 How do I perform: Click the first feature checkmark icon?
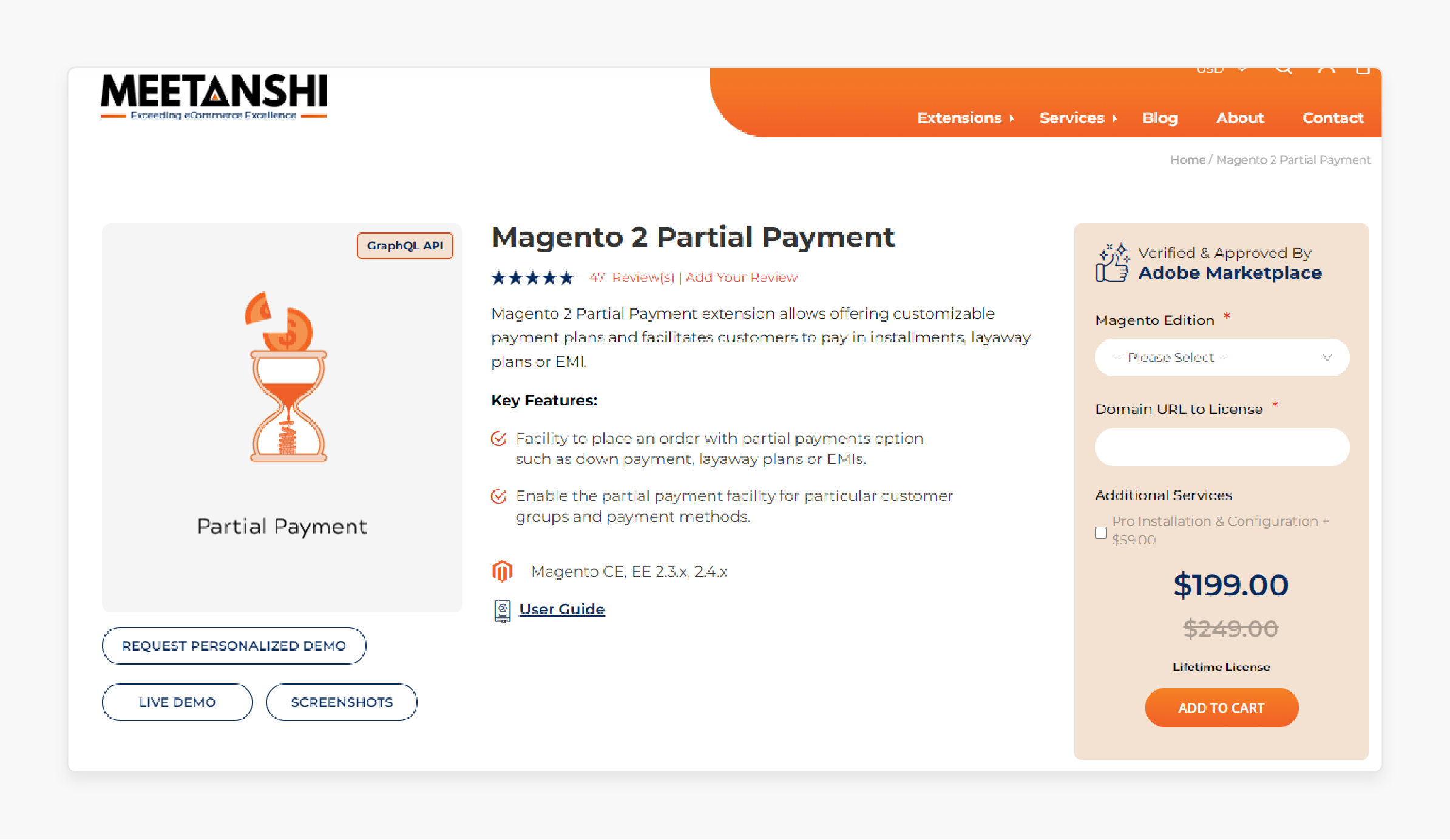coord(499,438)
